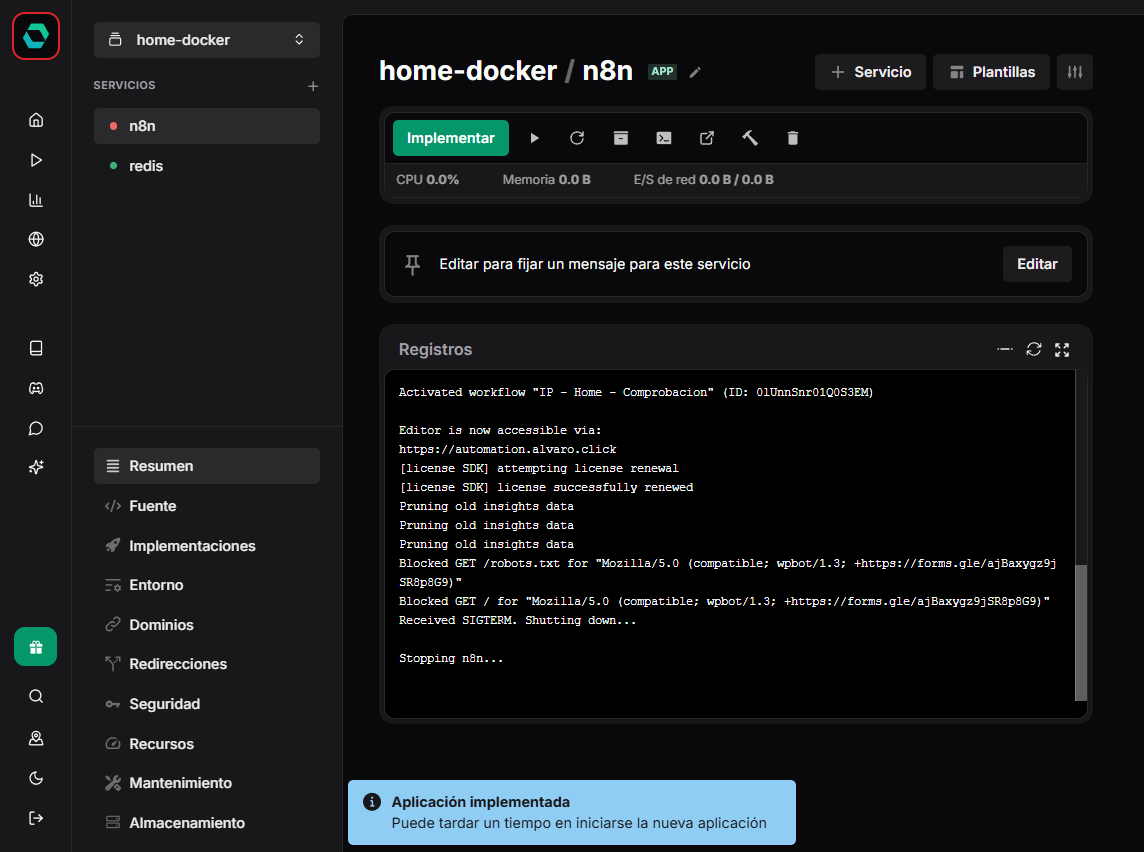
Task: Open the Plantillas button
Action: click(x=992, y=72)
